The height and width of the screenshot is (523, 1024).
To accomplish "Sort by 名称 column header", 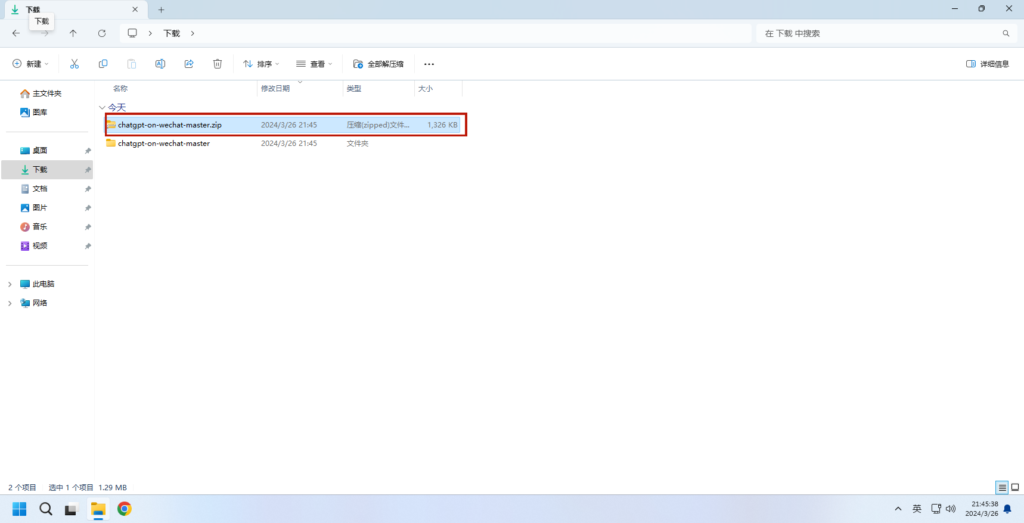I will (x=120, y=88).
